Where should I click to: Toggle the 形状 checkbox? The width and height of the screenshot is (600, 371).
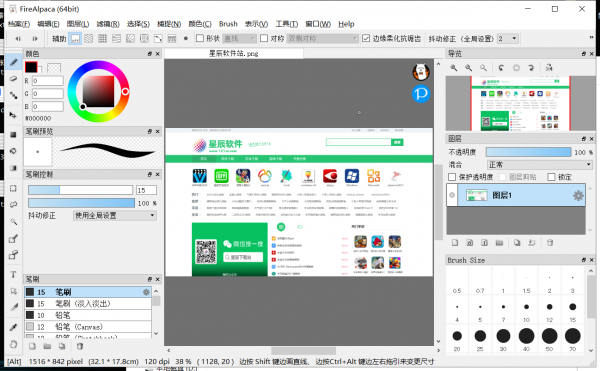click(200, 38)
